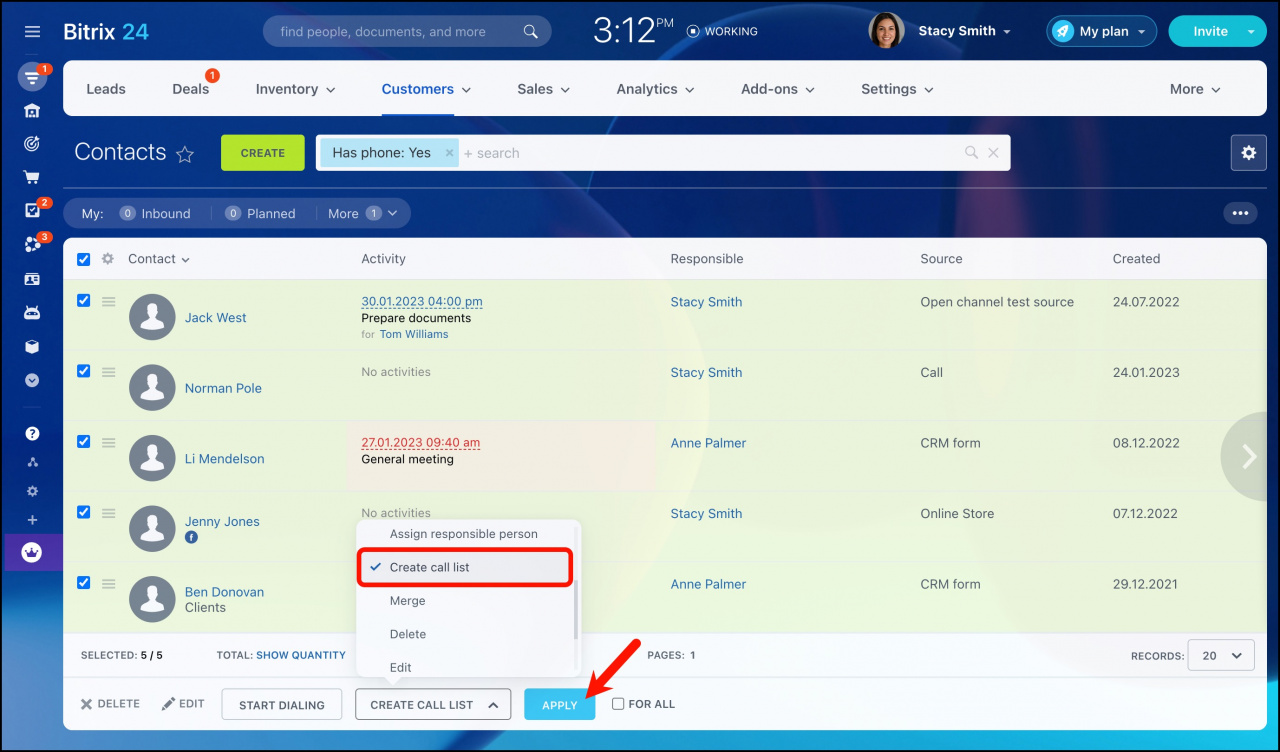Open contacts list settings gear button

pyautogui.click(x=1248, y=153)
